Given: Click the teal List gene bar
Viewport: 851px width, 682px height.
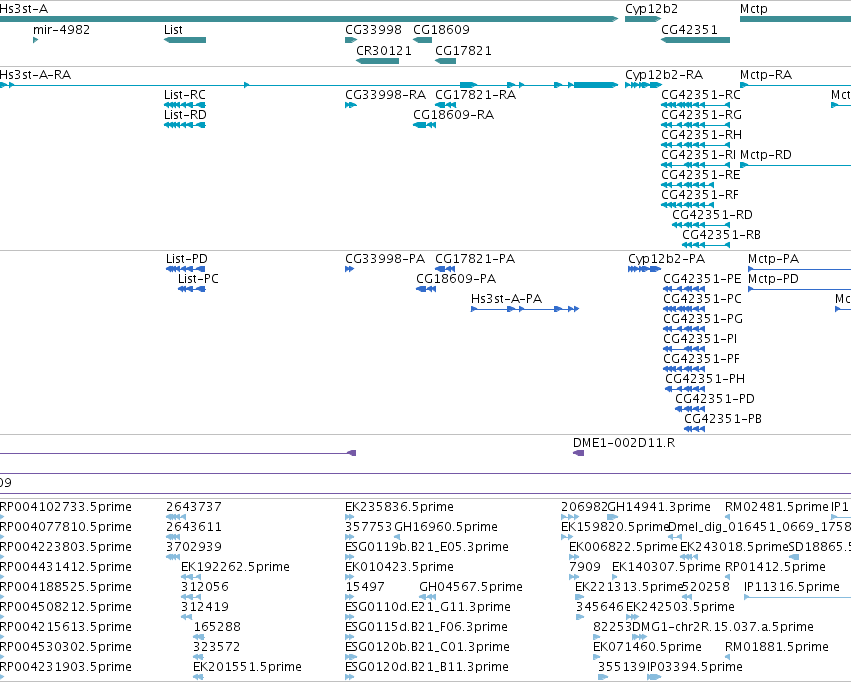Looking at the screenshot, I should [185, 40].
